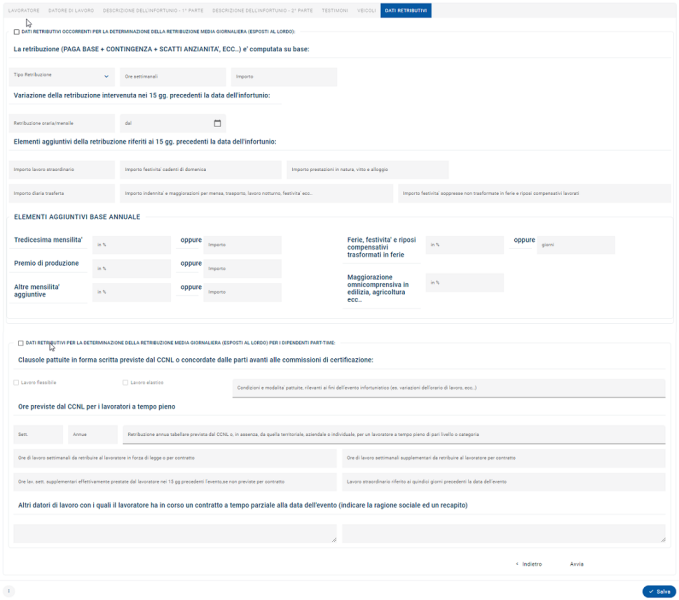Expand the Tipo Retribuzione dropdown
This screenshot has height=600, width=679.
(62, 77)
